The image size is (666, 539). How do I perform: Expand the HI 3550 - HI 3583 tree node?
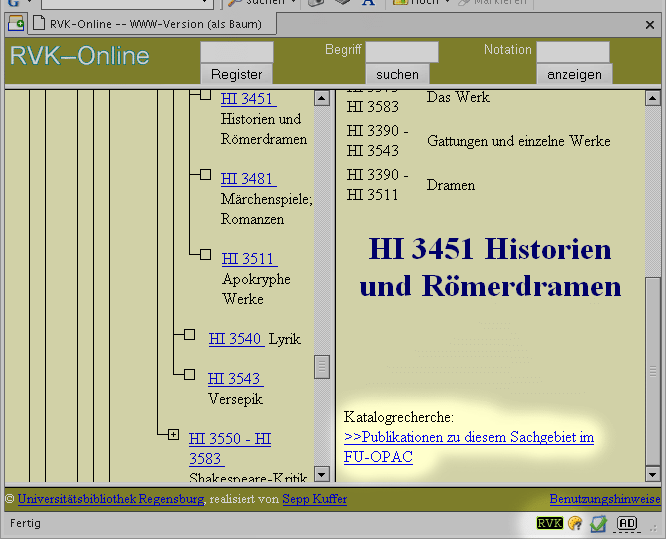(x=173, y=435)
